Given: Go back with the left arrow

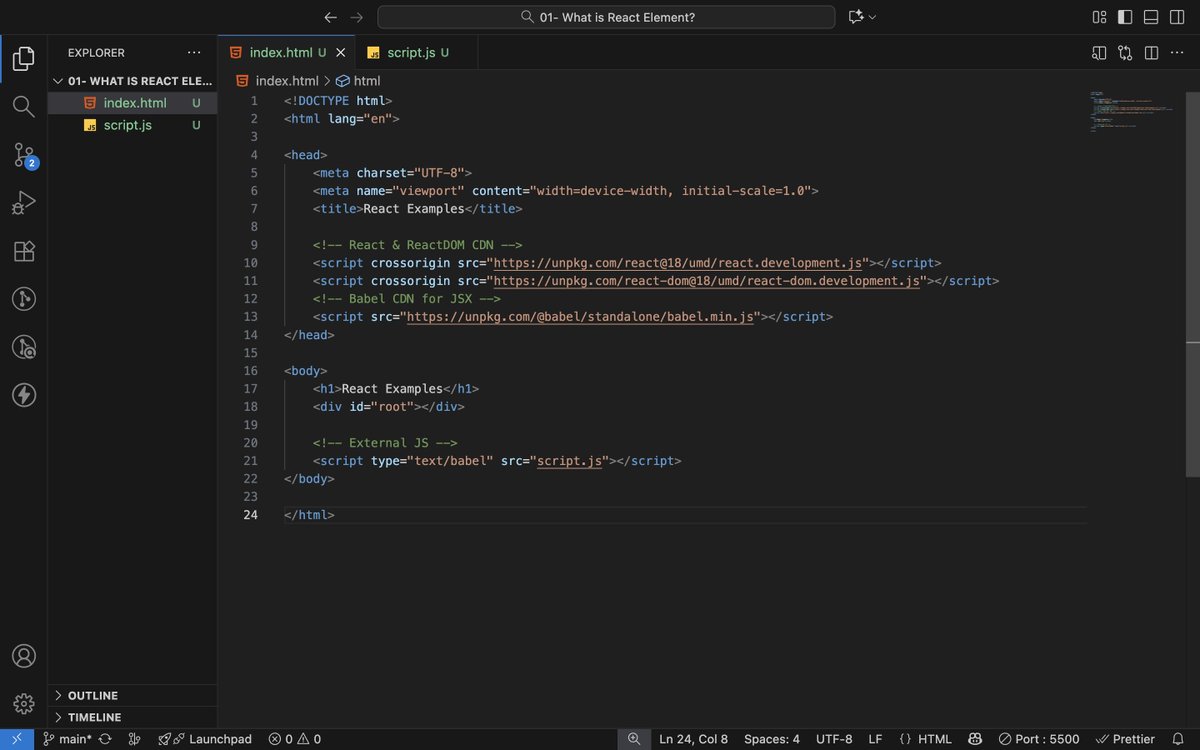Looking at the screenshot, I should pyautogui.click(x=331, y=17).
